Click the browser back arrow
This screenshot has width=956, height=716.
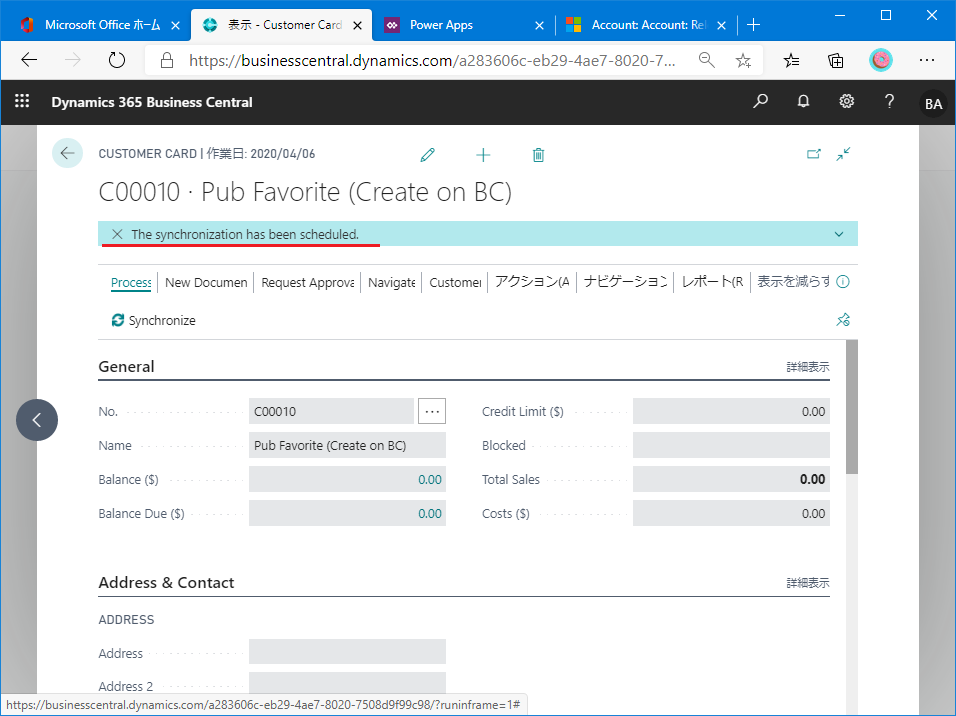tap(29, 60)
